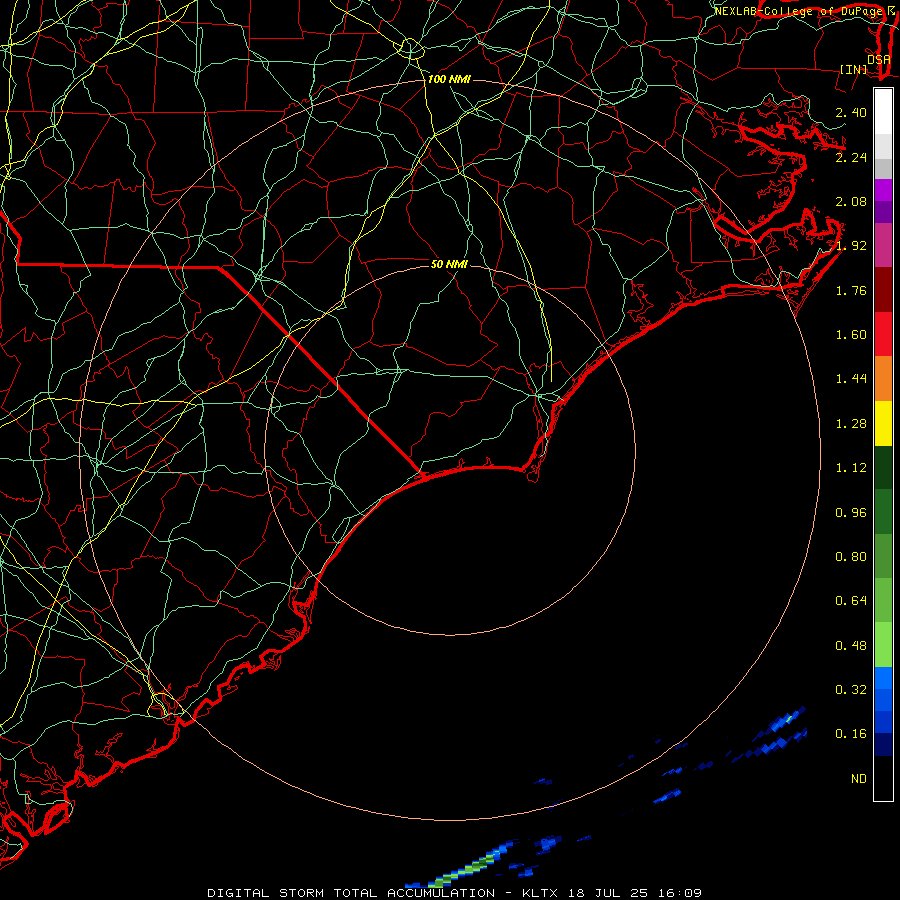This screenshot has height=900, width=900.
Task: Select the 1.12 scale value
Action: 851,468
